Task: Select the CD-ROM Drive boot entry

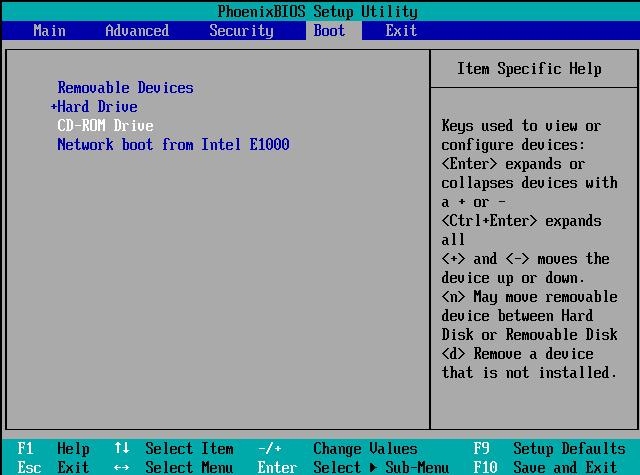Action: 105,125
